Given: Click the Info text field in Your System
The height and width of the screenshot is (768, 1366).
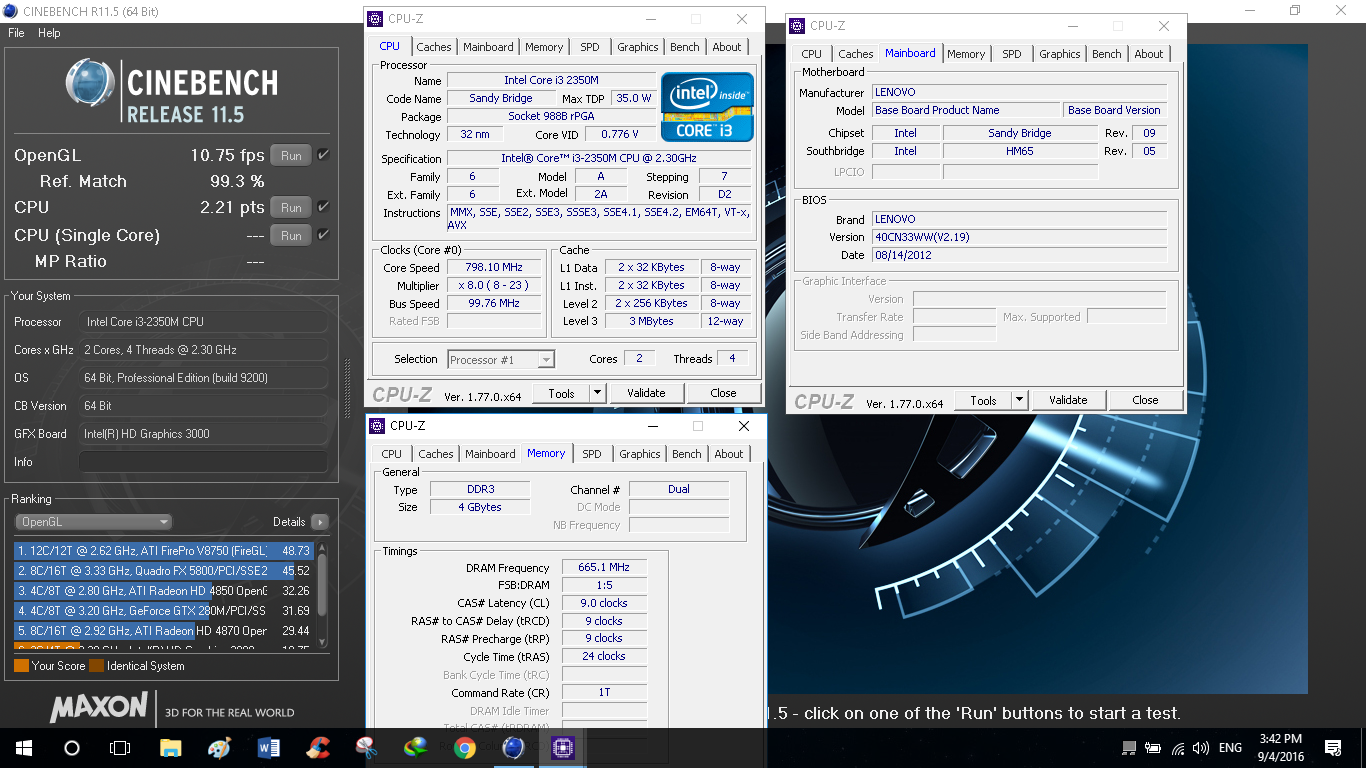Looking at the screenshot, I should tap(203, 462).
